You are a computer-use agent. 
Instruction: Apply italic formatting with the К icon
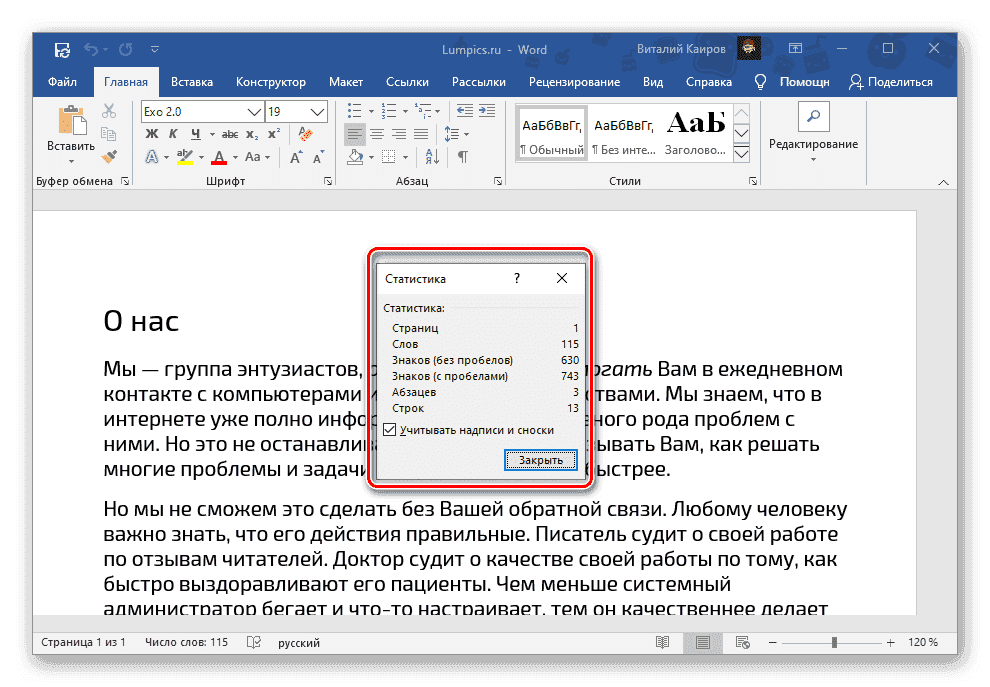(173, 133)
